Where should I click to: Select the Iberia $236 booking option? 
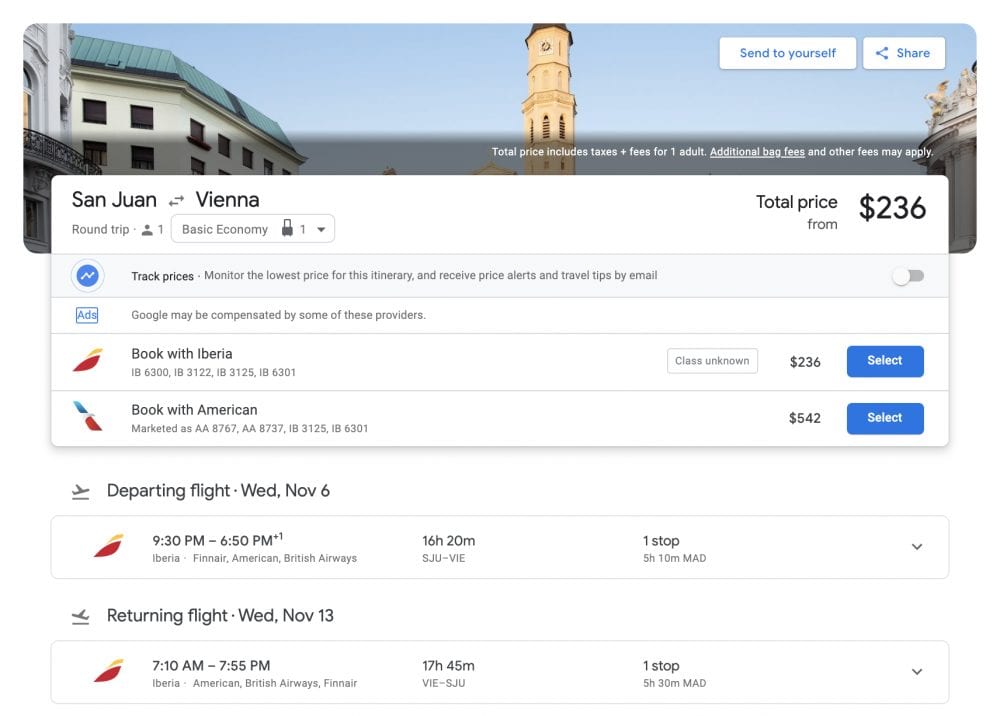pyautogui.click(x=884, y=361)
